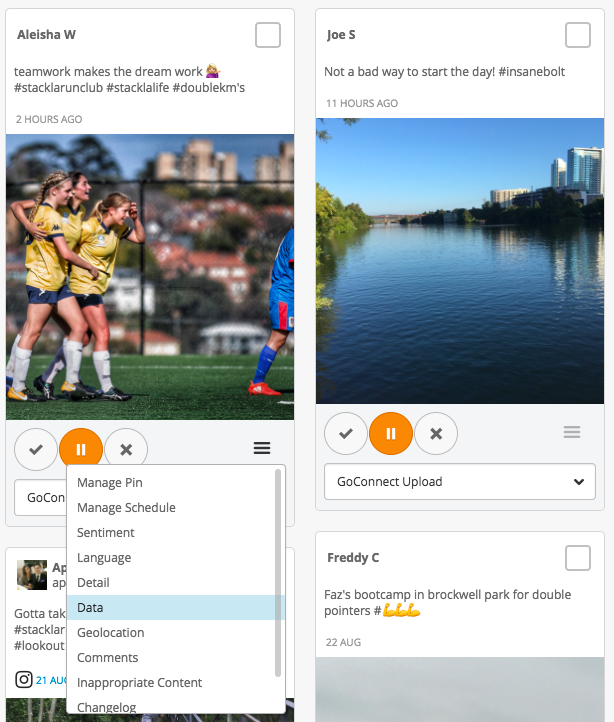Select the Aleisha W post checkbox

pos(268,35)
